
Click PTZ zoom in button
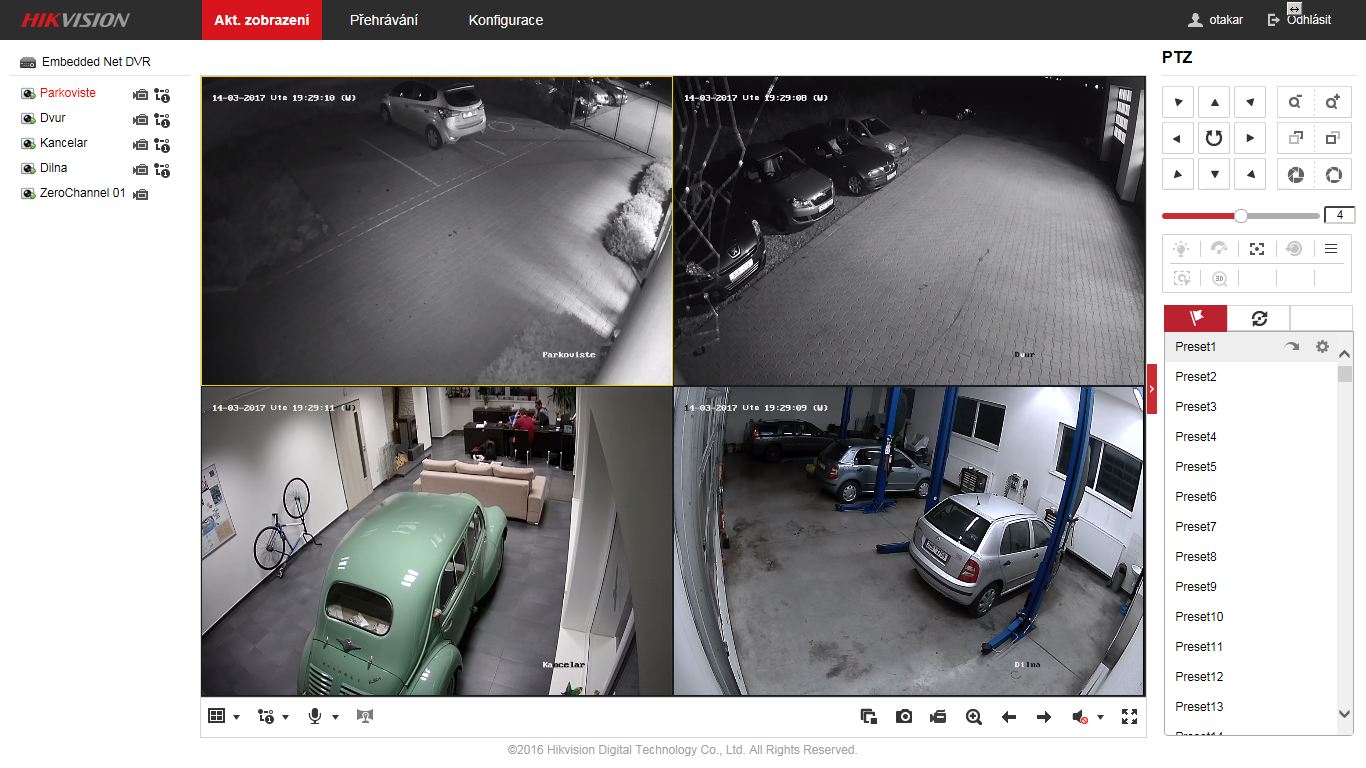(1332, 102)
